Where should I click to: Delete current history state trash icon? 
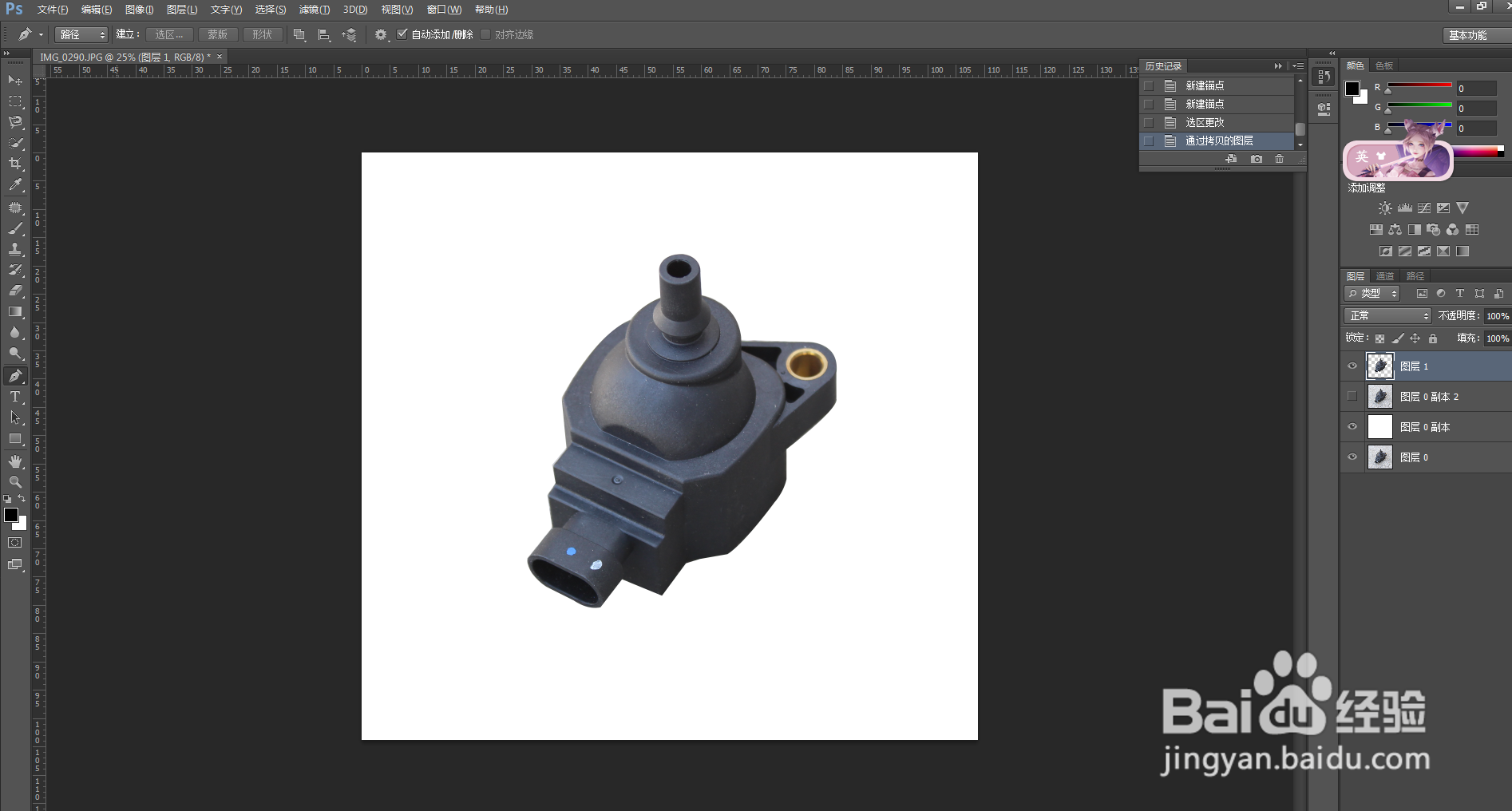[x=1280, y=159]
